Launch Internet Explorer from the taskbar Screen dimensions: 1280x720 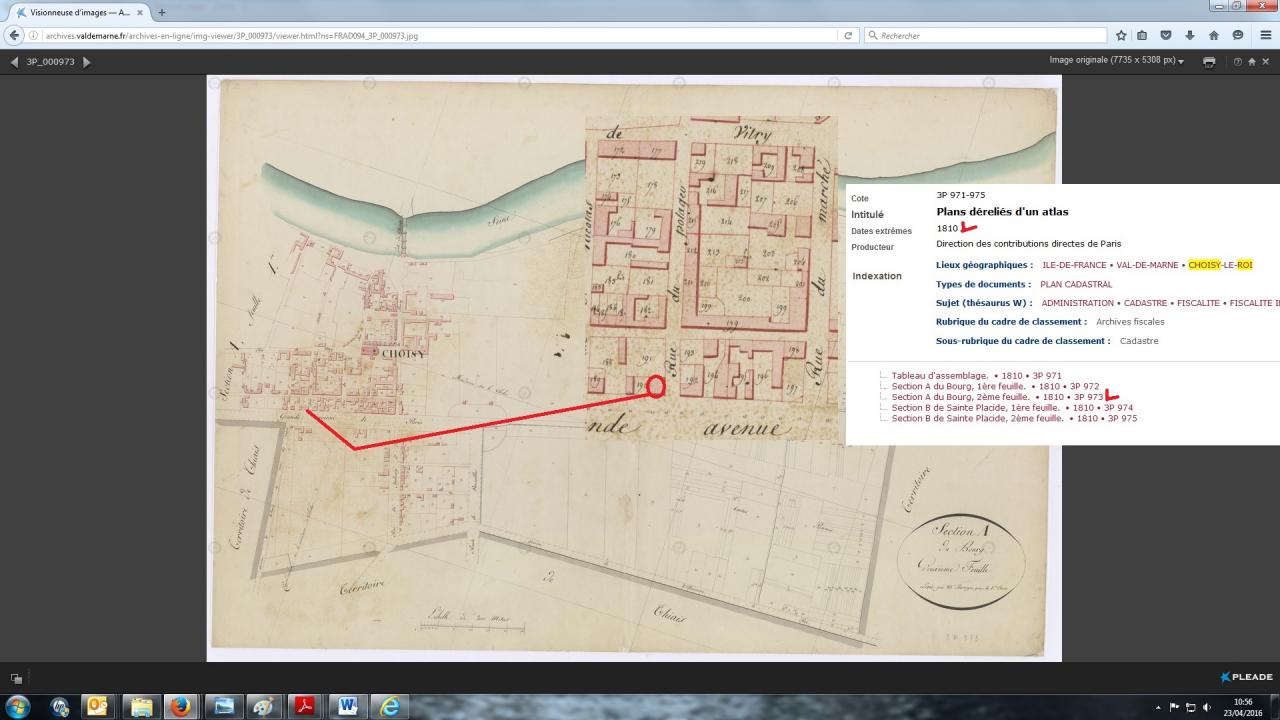[388, 706]
